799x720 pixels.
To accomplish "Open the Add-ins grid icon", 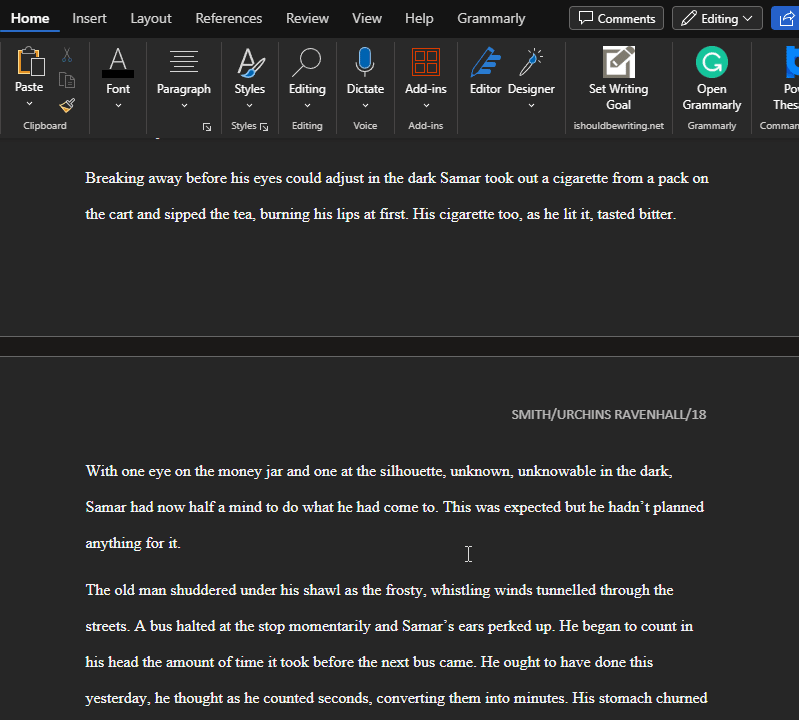I will (x=425, y=62).
